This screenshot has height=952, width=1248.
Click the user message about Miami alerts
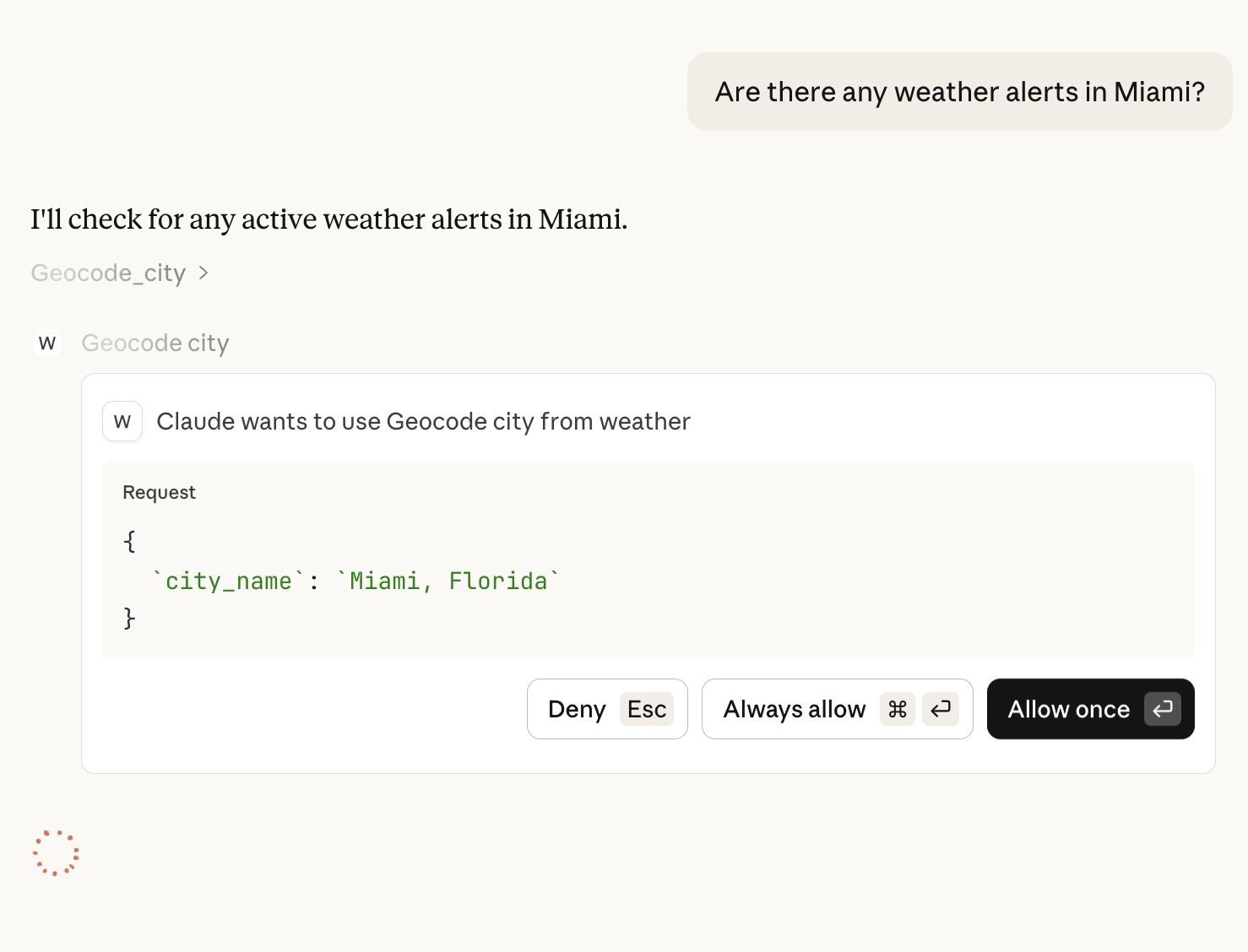pyautogui.click(x=959, y=91)
